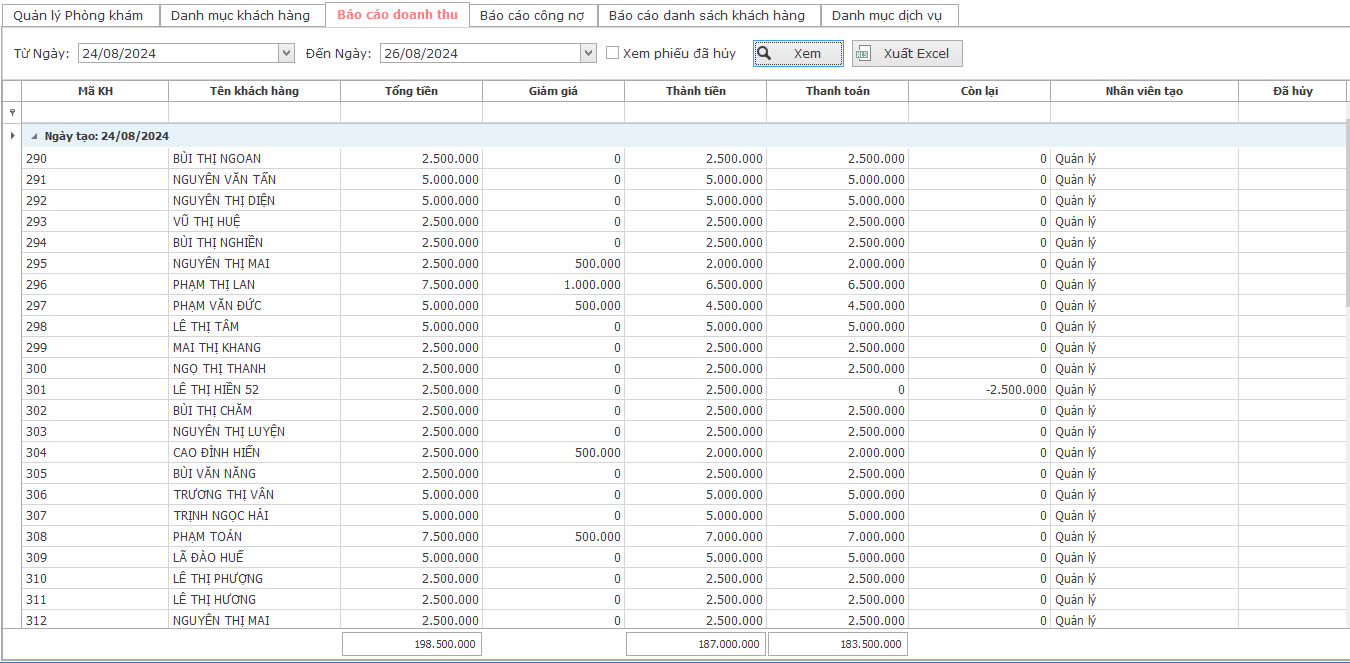Click the Nhân viên tạo column header

(1144, 91)
